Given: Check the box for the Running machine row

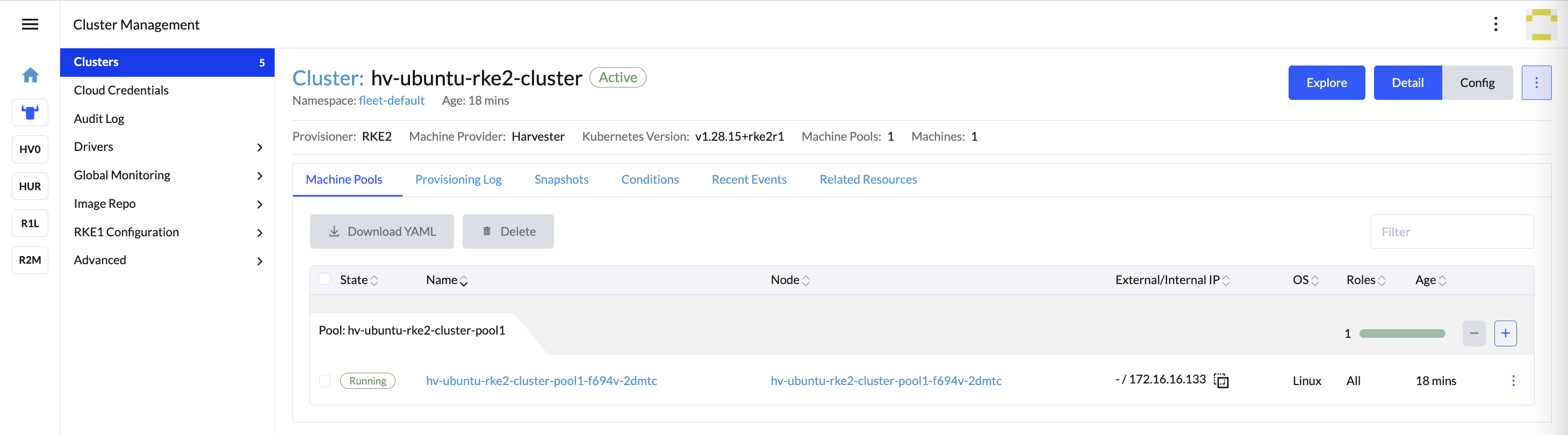Looking at the screenshot, I should (325, 381).
